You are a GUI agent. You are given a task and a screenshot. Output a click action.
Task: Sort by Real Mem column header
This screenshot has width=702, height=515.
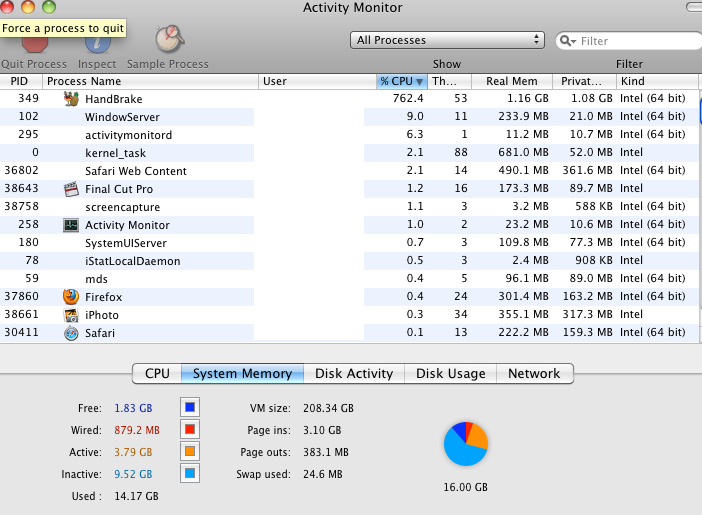coord(512,81)
